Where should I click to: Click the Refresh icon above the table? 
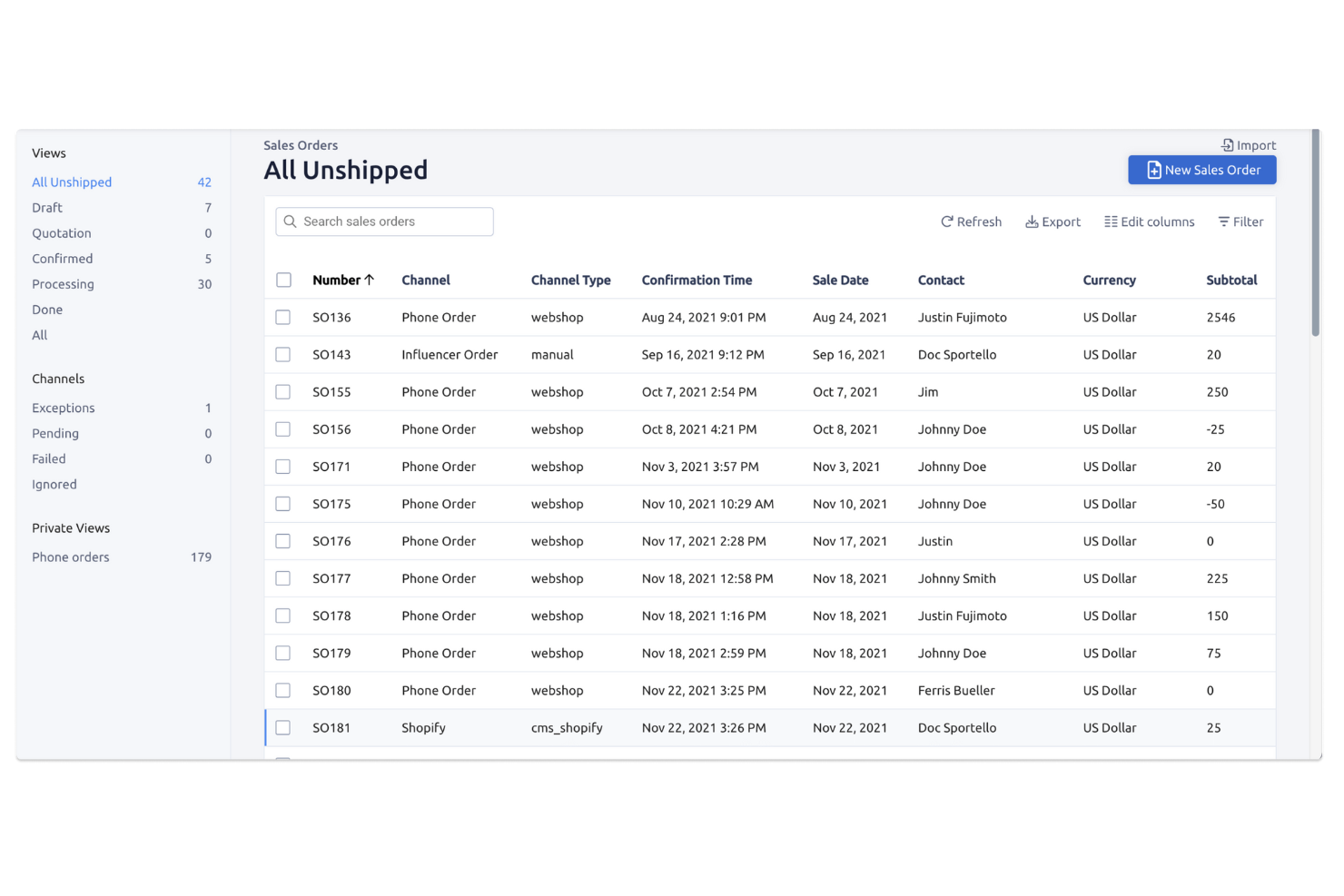point(945,221)
